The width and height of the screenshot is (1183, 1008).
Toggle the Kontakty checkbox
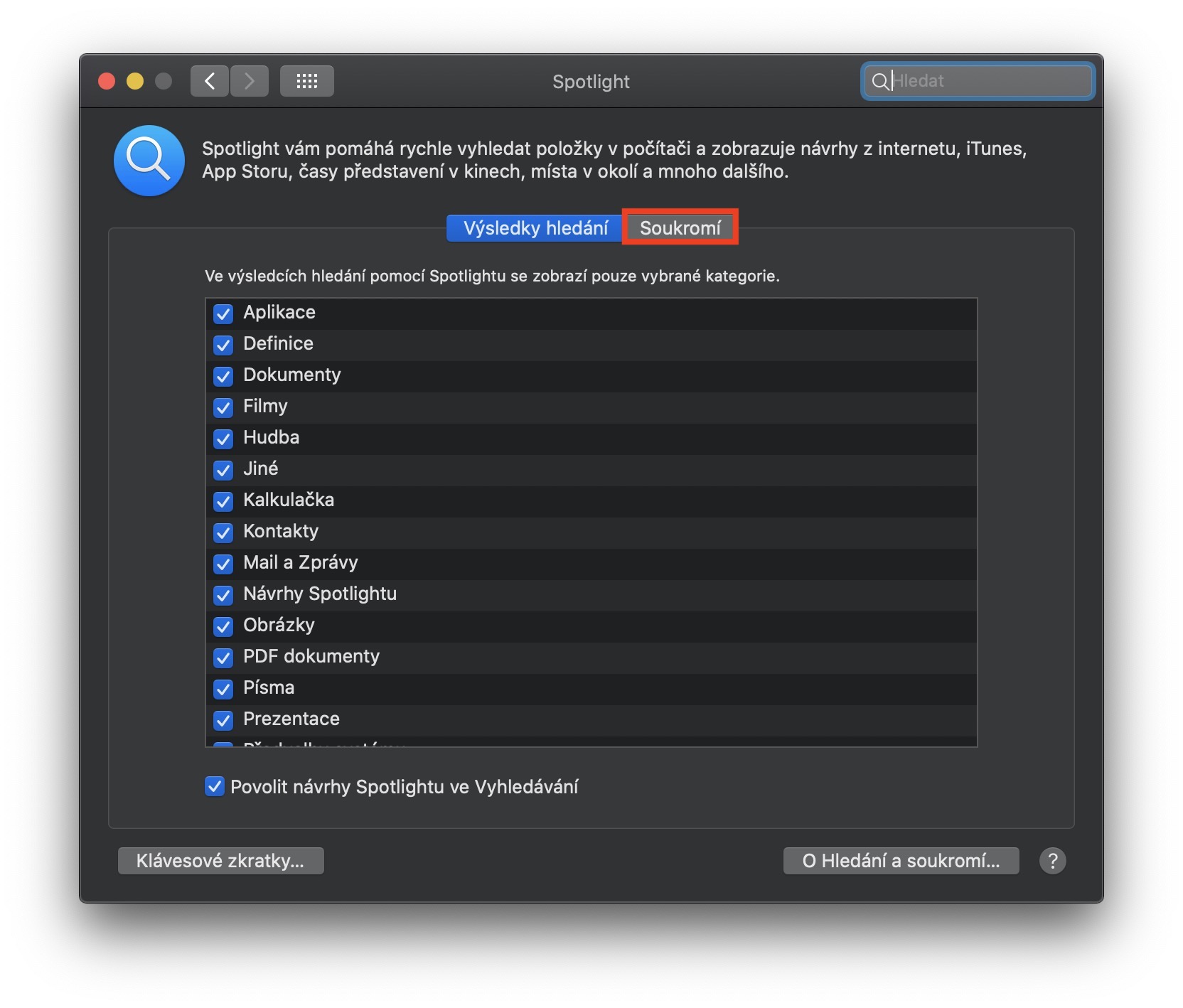click(x=223, y=532)
